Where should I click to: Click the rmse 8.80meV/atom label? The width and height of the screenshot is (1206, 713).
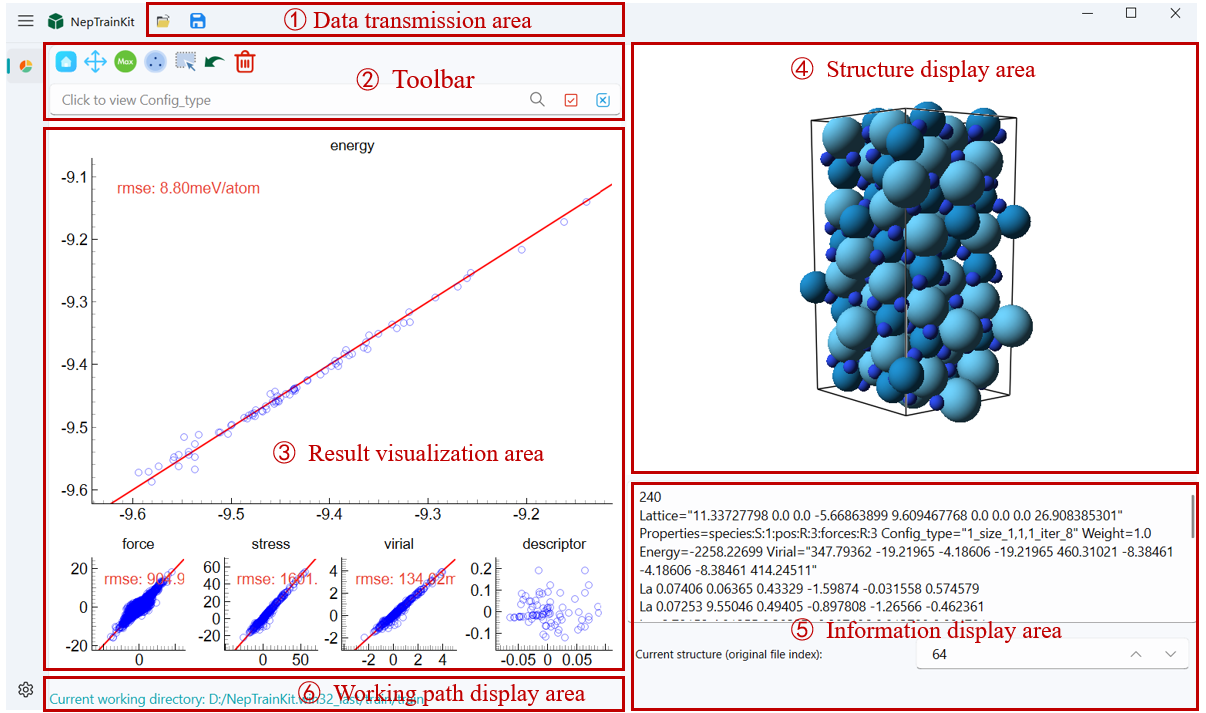189,188
